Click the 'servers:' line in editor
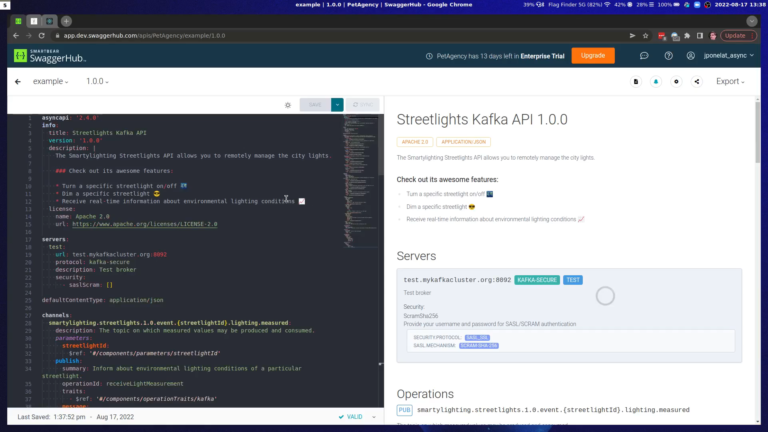768x432 pixels. click(55, 240)
